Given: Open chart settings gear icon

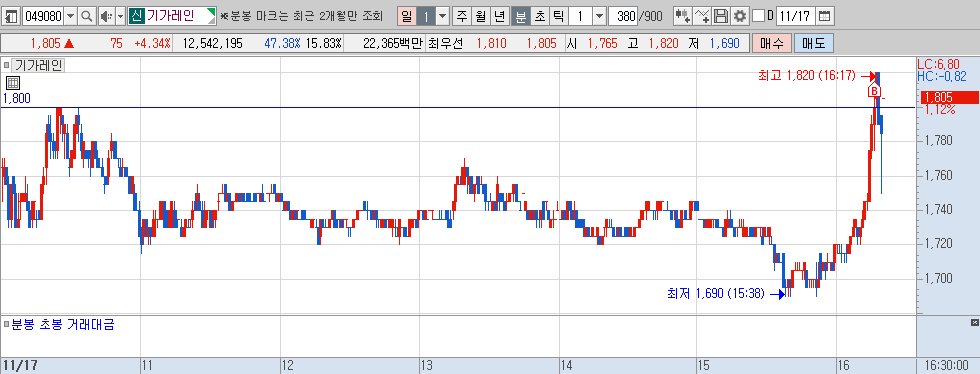Looking at the screenshot, I should 740,16.
